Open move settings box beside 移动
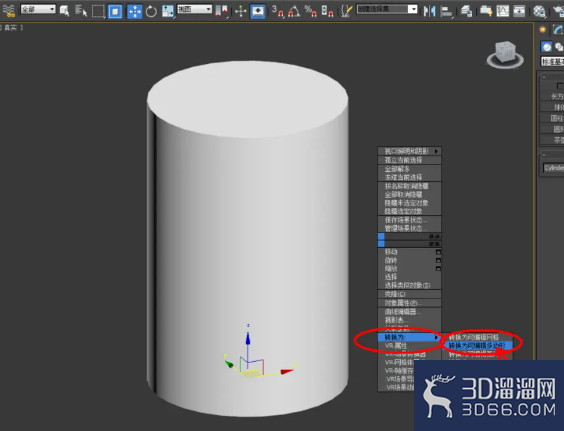564x431 pixels. pos(438,252)
